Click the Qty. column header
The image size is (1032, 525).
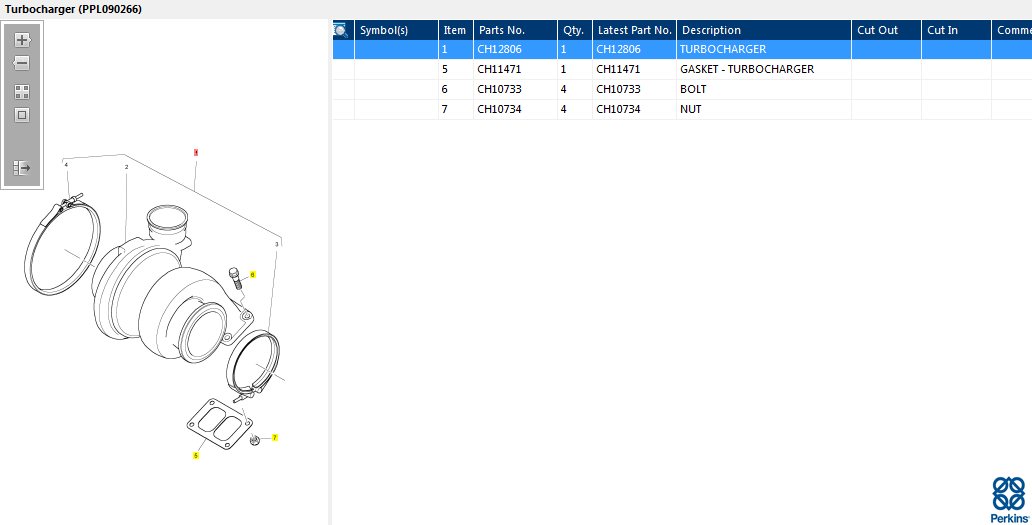click(x=575, y=30)
